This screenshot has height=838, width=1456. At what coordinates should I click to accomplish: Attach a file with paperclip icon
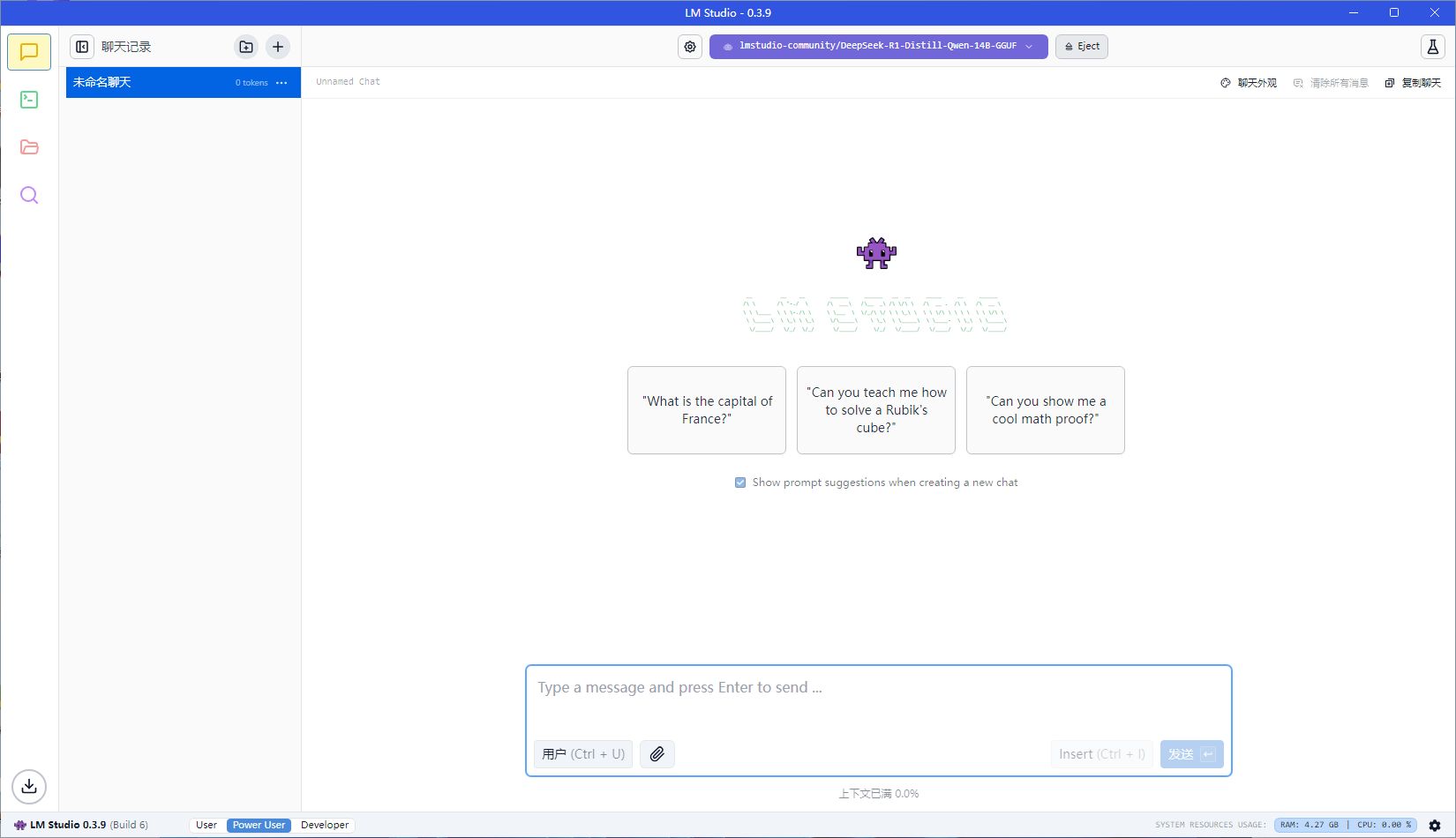coord(657,754)
